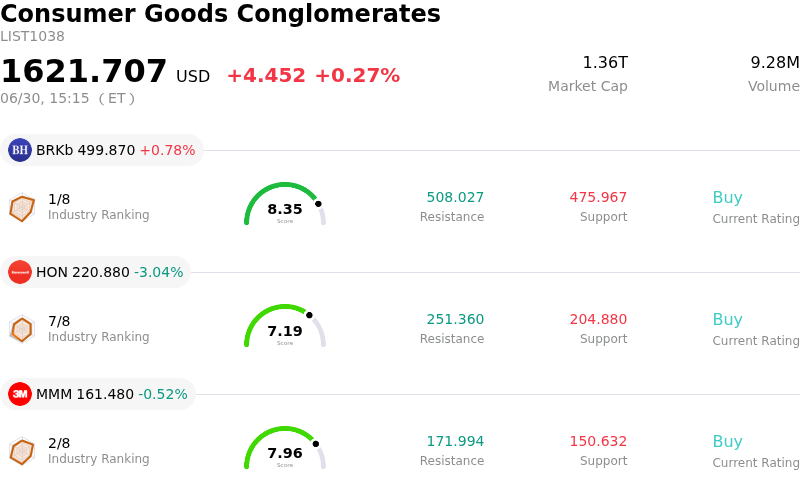The width and height of the screenshot is (800, 488).
Task: Click the radar chart icon beside 2/8 ranking
Action: click(x=22, y=452)
